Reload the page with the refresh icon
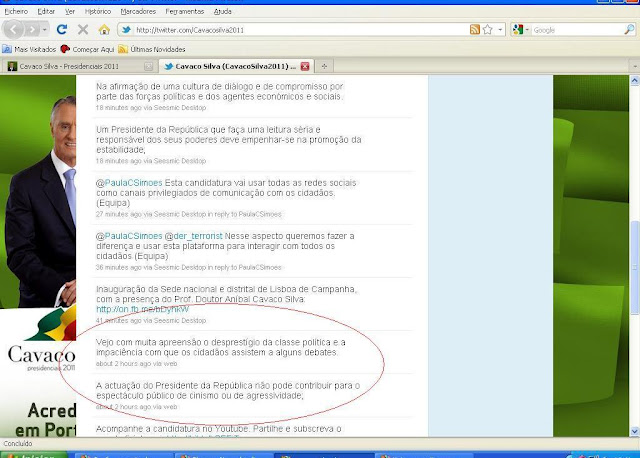The image size is (640, 458). pos(62,29)
